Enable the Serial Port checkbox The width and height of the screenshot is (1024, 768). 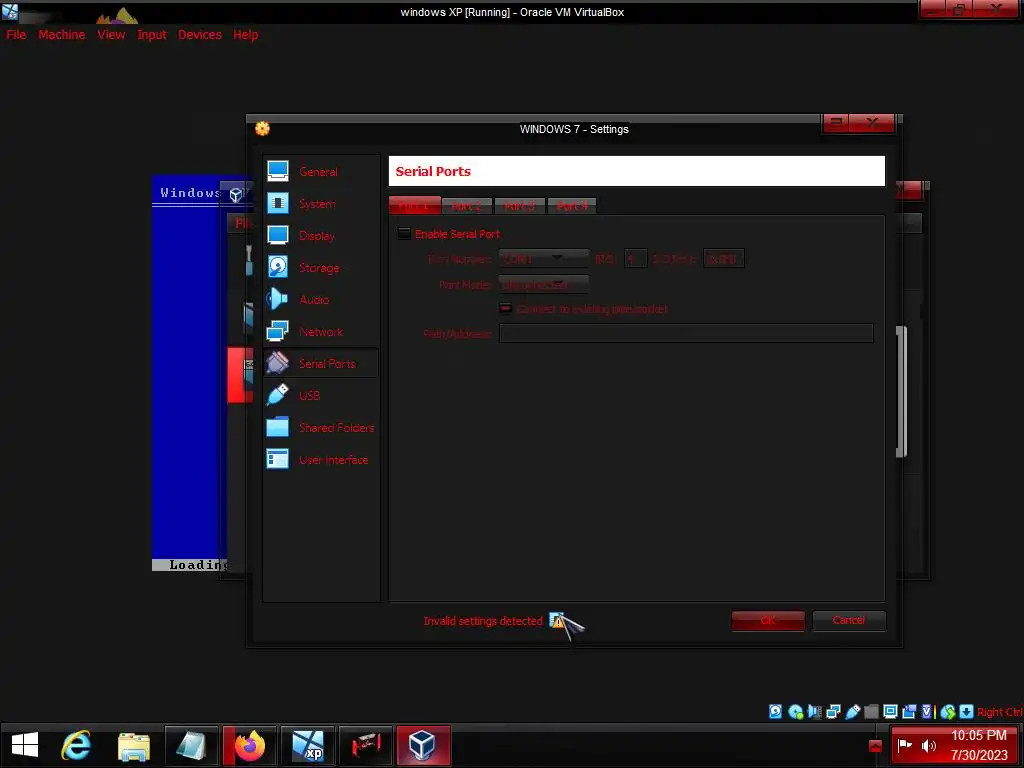(x=404, y=234)
